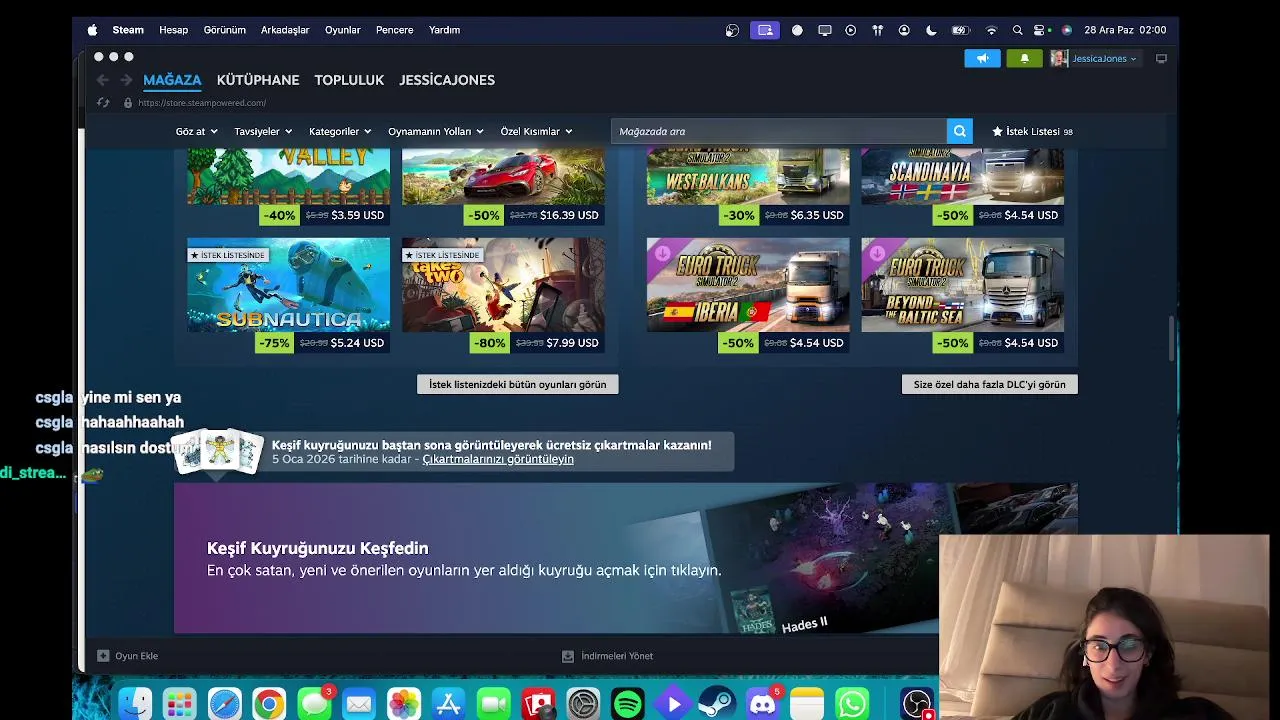The width and height of the screenshot is (1280, 720).
Task: Open the Pencere menu
Action: (395, 30)
